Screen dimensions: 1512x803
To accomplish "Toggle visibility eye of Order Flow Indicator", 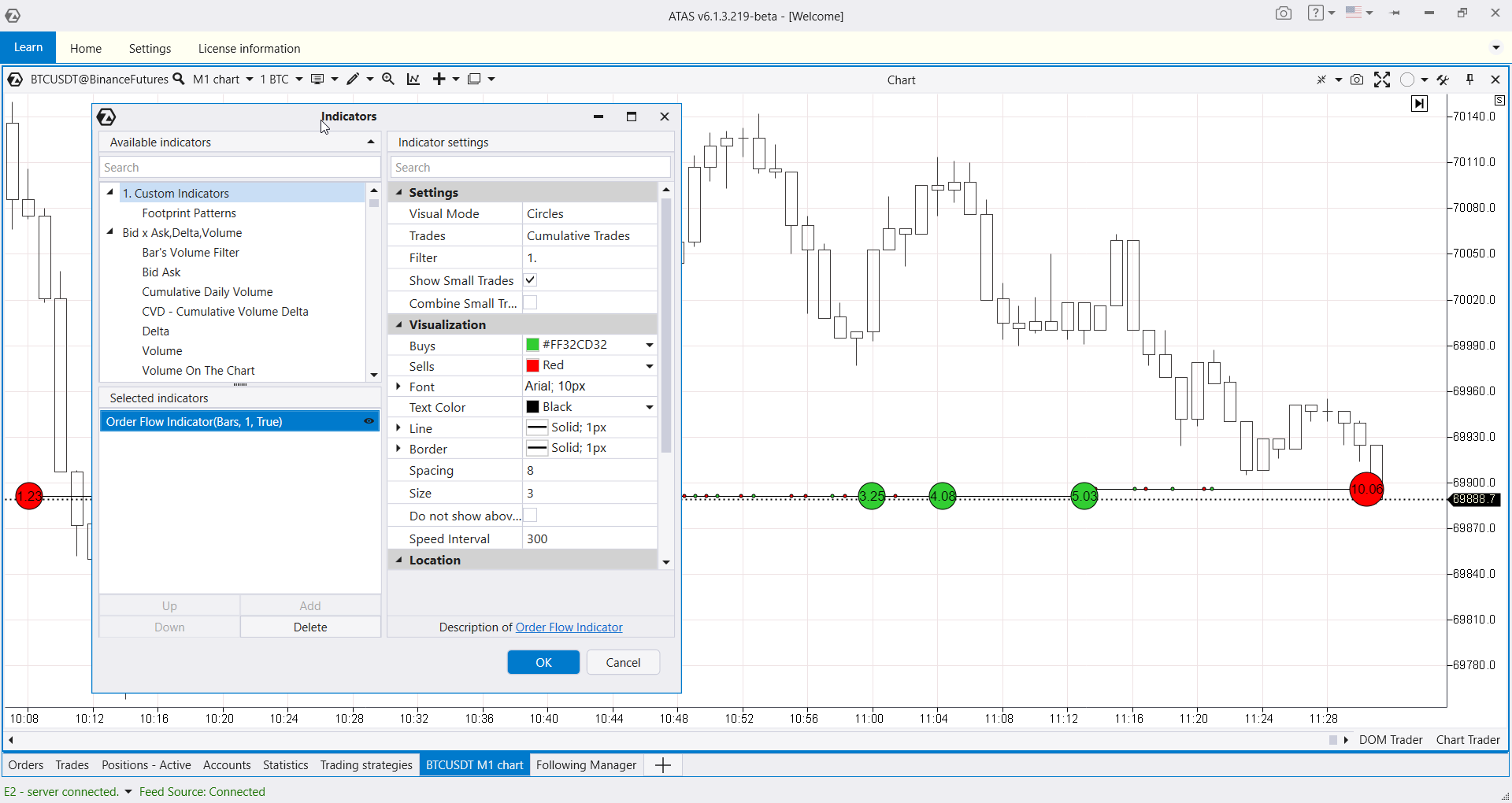I will (369, 421).
